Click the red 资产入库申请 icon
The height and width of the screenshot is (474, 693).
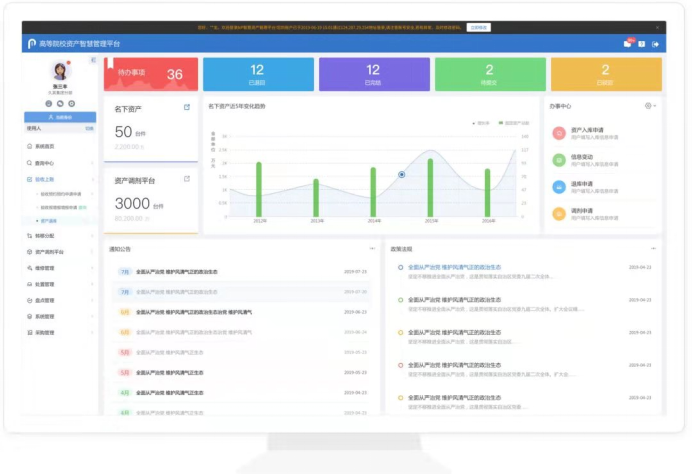pos(559,132)
